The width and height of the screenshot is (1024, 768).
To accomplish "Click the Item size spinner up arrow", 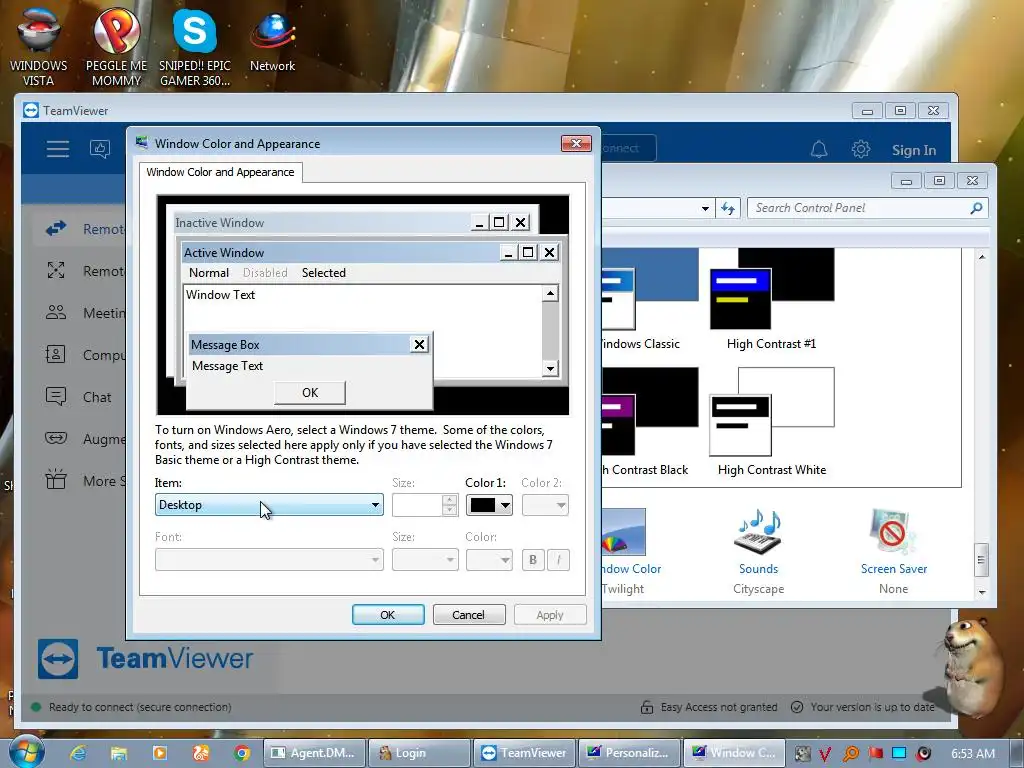I will [x=449, y=500].
